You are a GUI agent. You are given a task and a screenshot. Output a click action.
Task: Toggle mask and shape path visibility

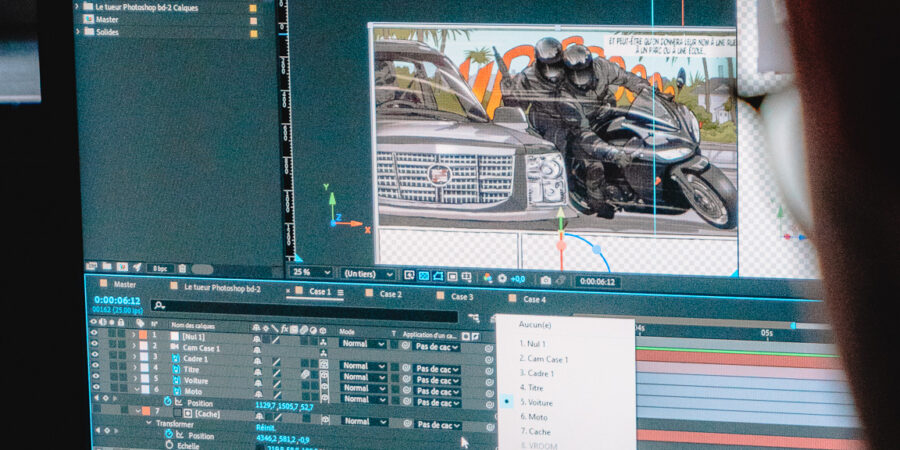[x=438, y=276]
